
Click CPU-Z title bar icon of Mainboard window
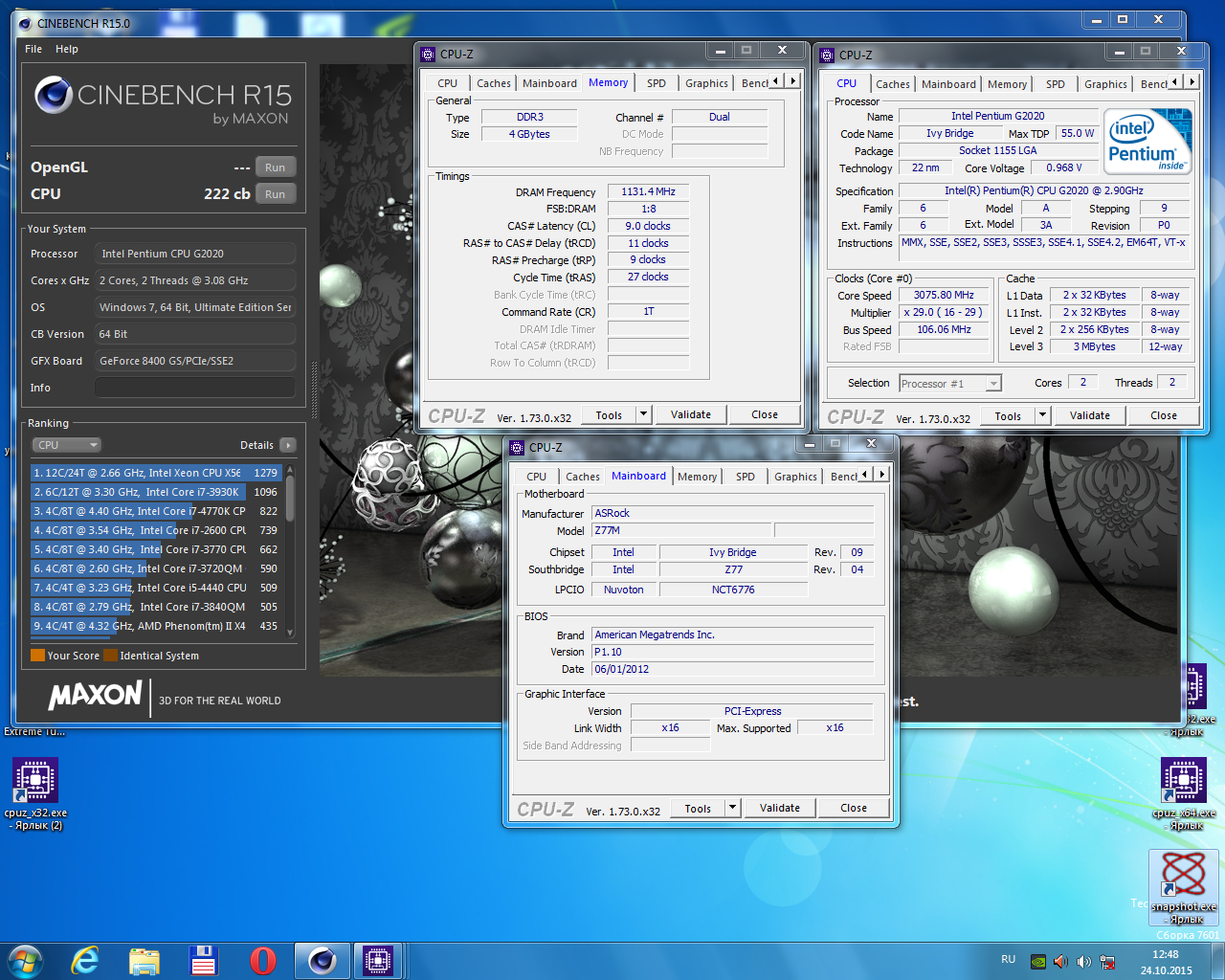coord(517,448)
